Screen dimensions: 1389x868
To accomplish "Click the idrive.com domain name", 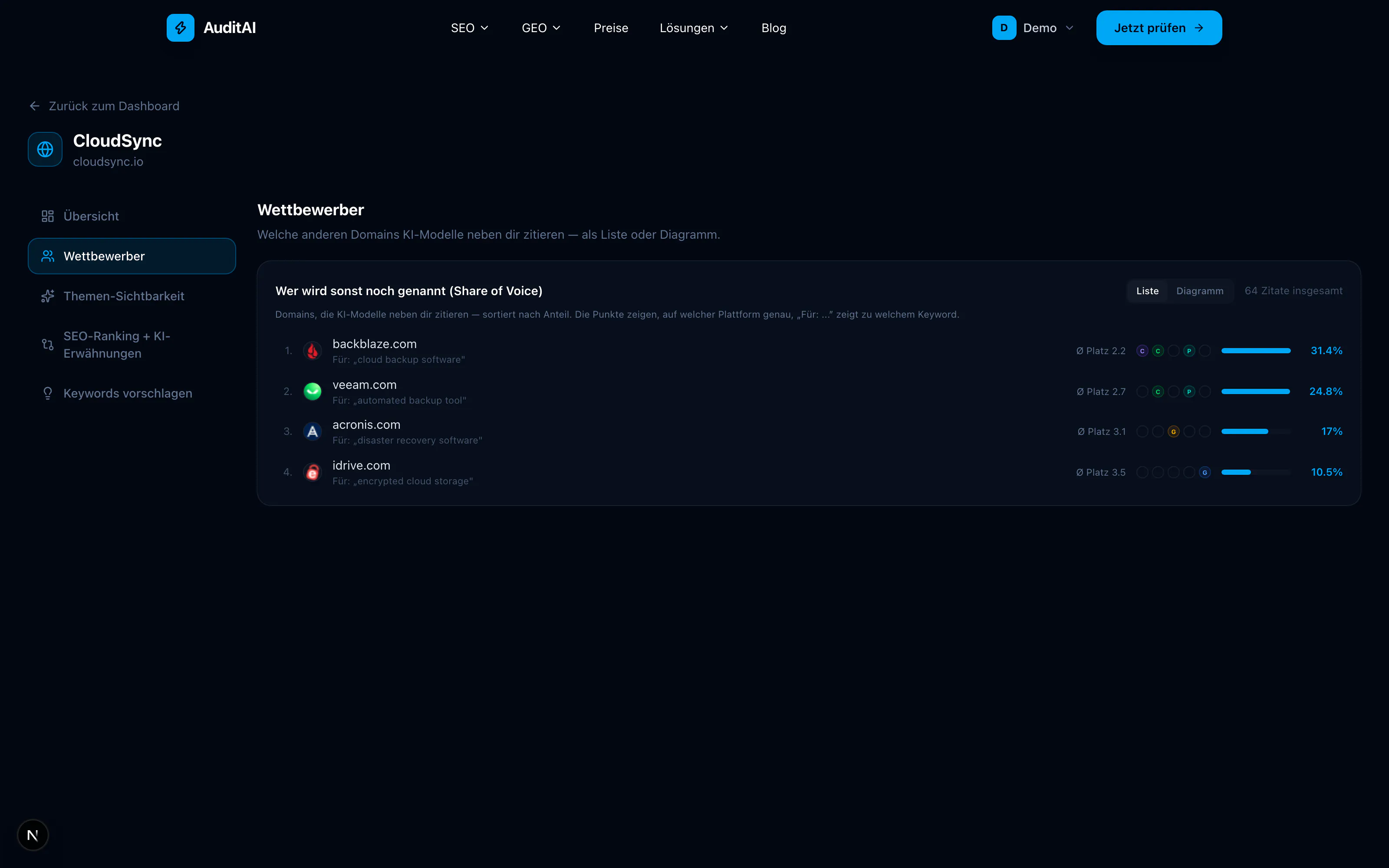I will [x=361, y=466].
